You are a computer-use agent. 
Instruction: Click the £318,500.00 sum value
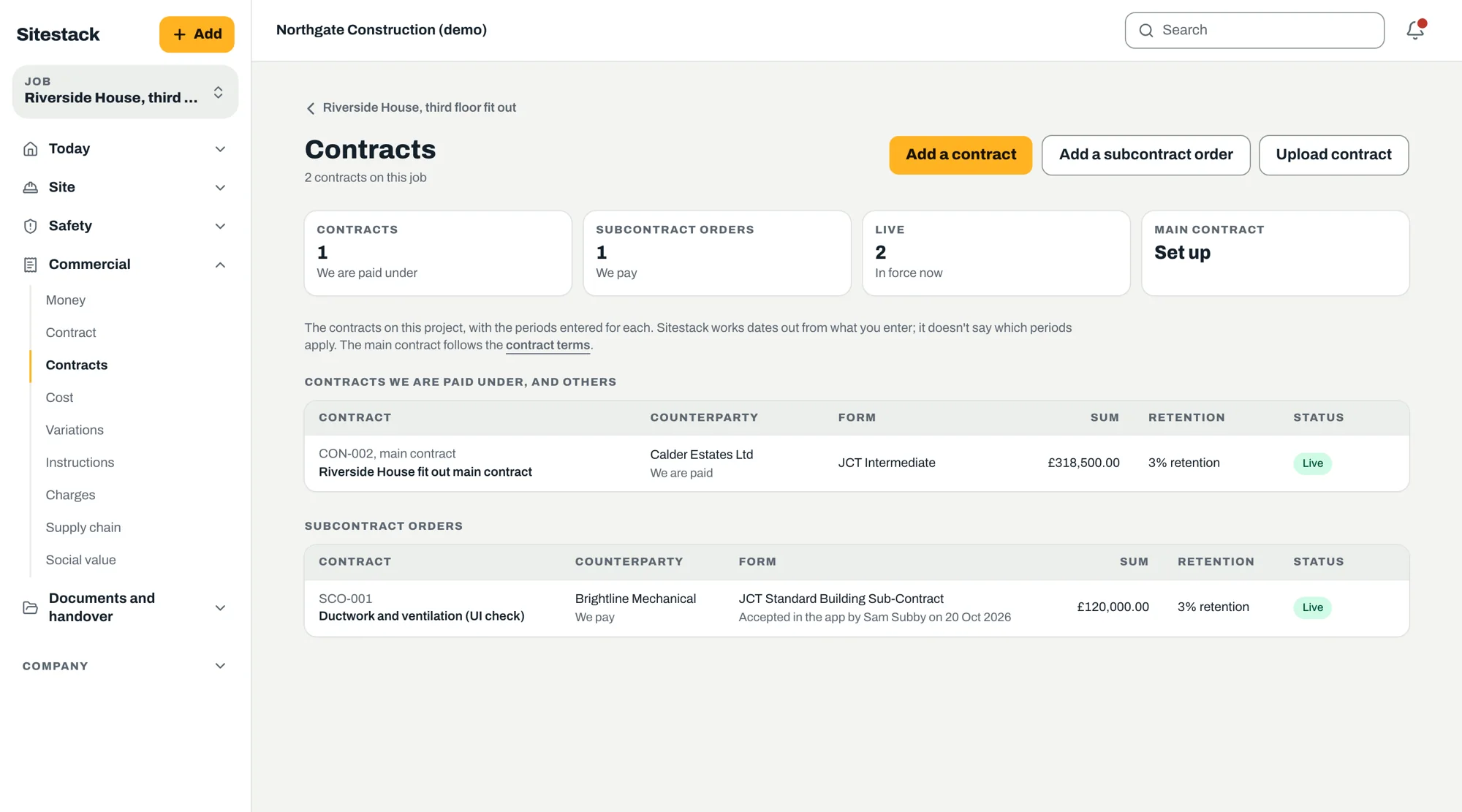coord(1083,463)
